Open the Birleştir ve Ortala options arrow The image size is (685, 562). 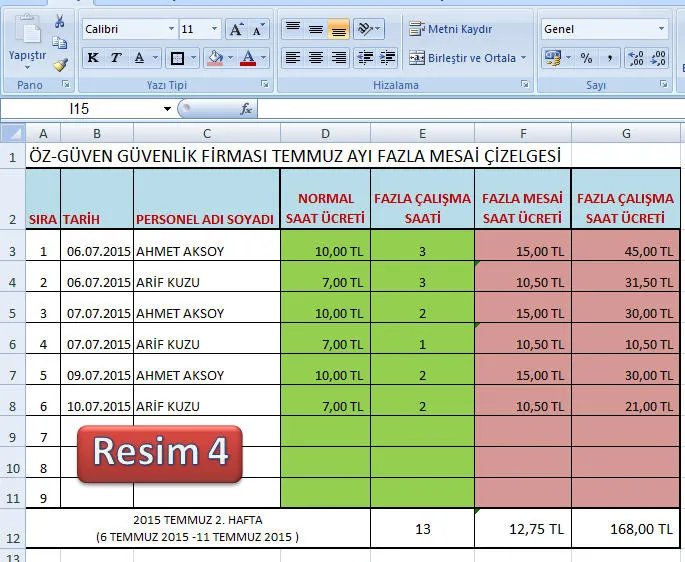coord(524,58)
